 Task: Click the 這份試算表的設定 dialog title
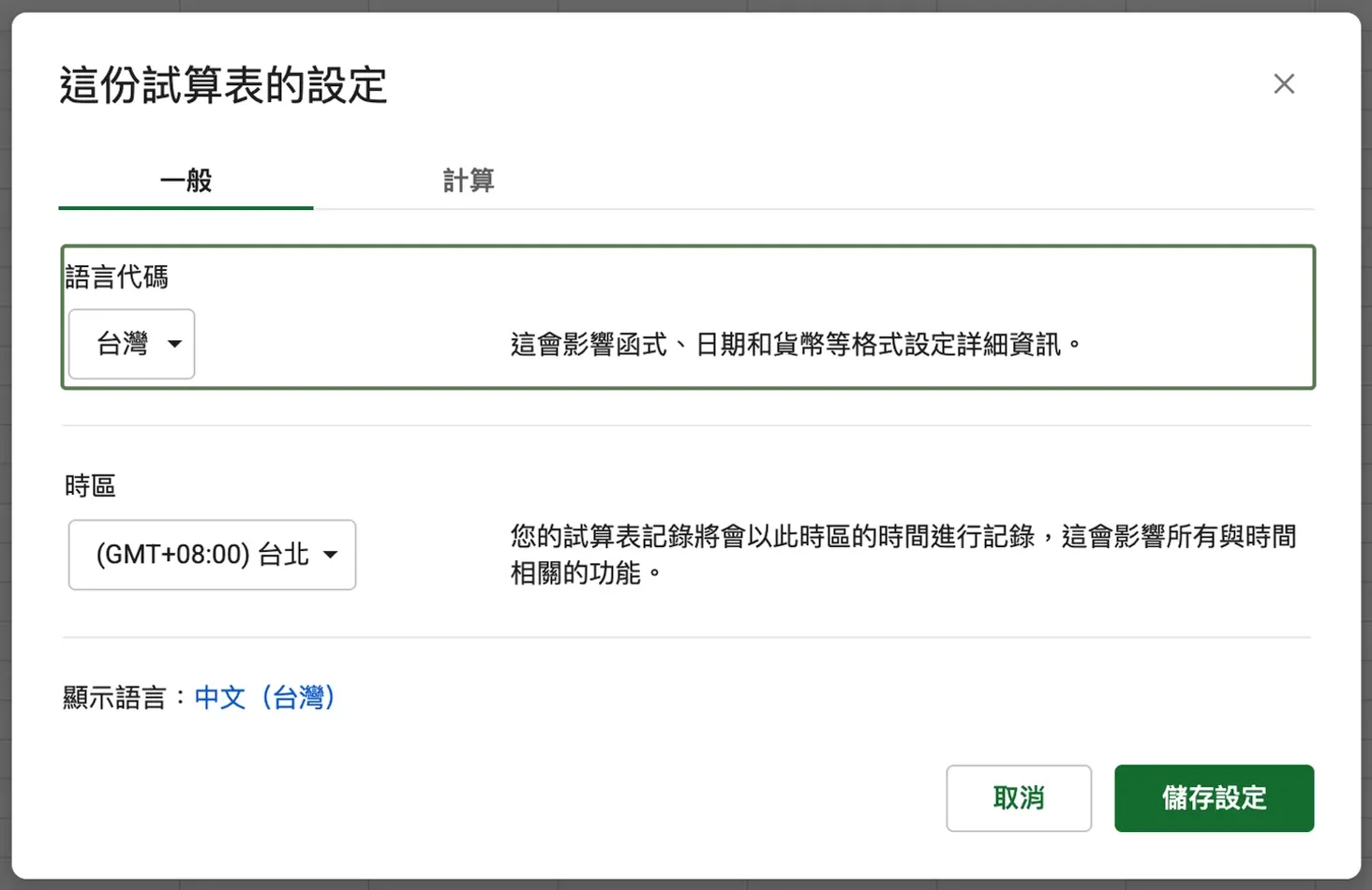pyautogui.click(x=223, y=85)
